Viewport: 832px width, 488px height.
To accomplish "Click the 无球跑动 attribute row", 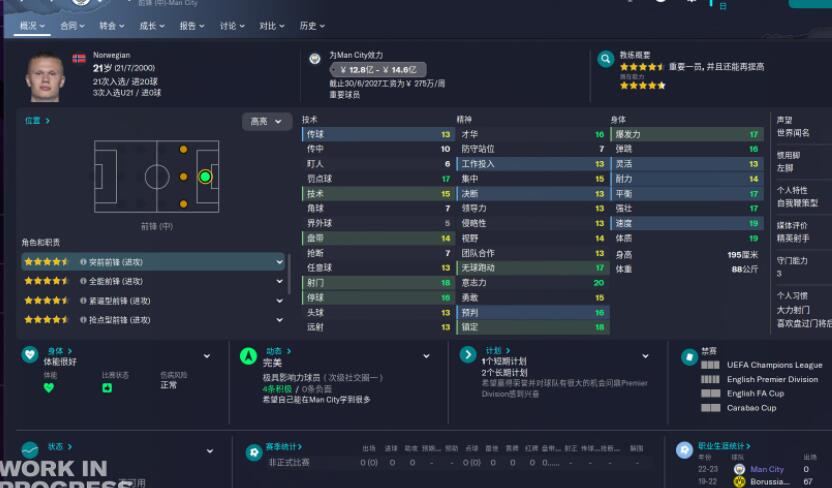I will coord(533,268).
